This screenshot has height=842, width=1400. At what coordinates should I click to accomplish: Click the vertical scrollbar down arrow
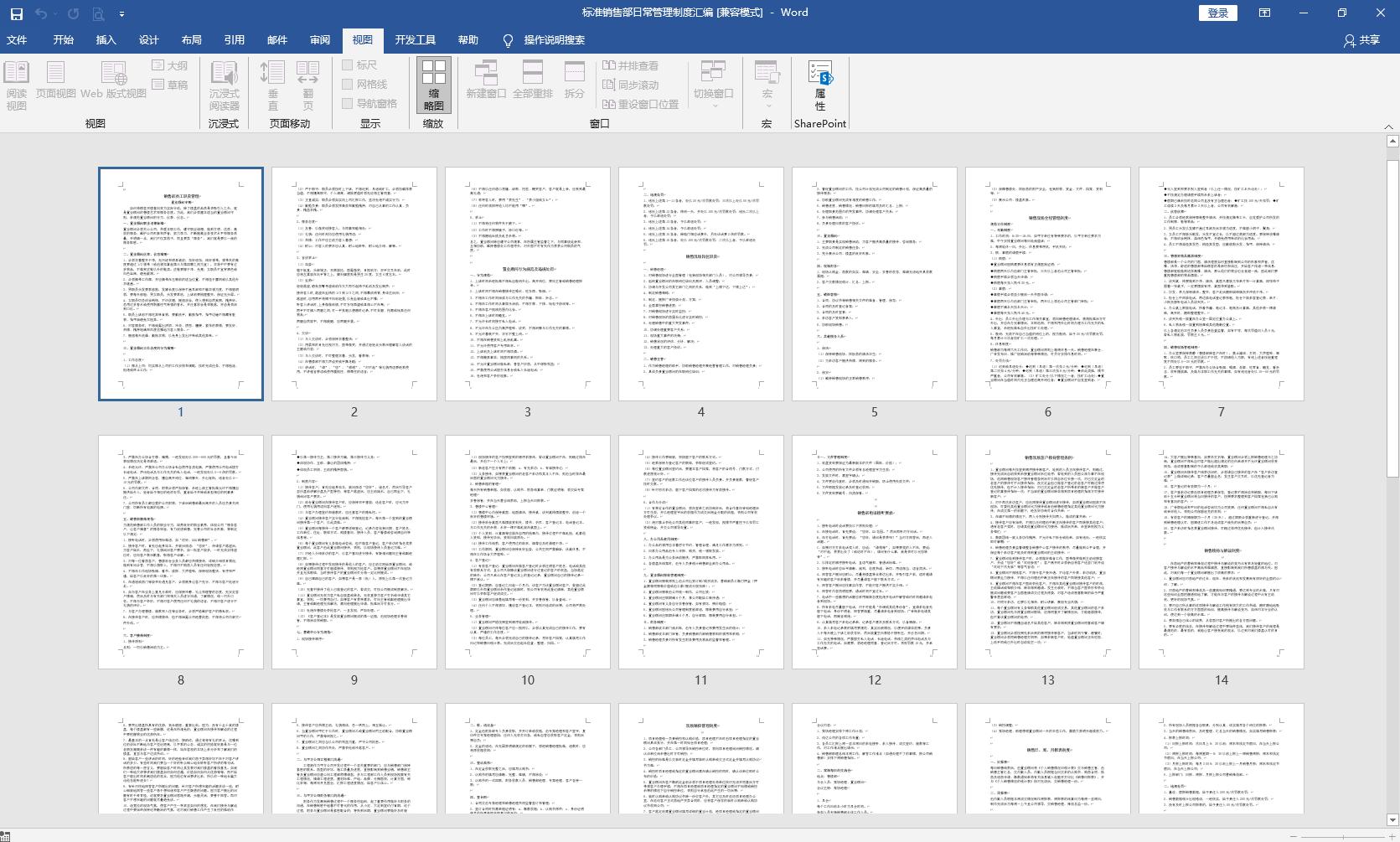tap(1392, 819)
